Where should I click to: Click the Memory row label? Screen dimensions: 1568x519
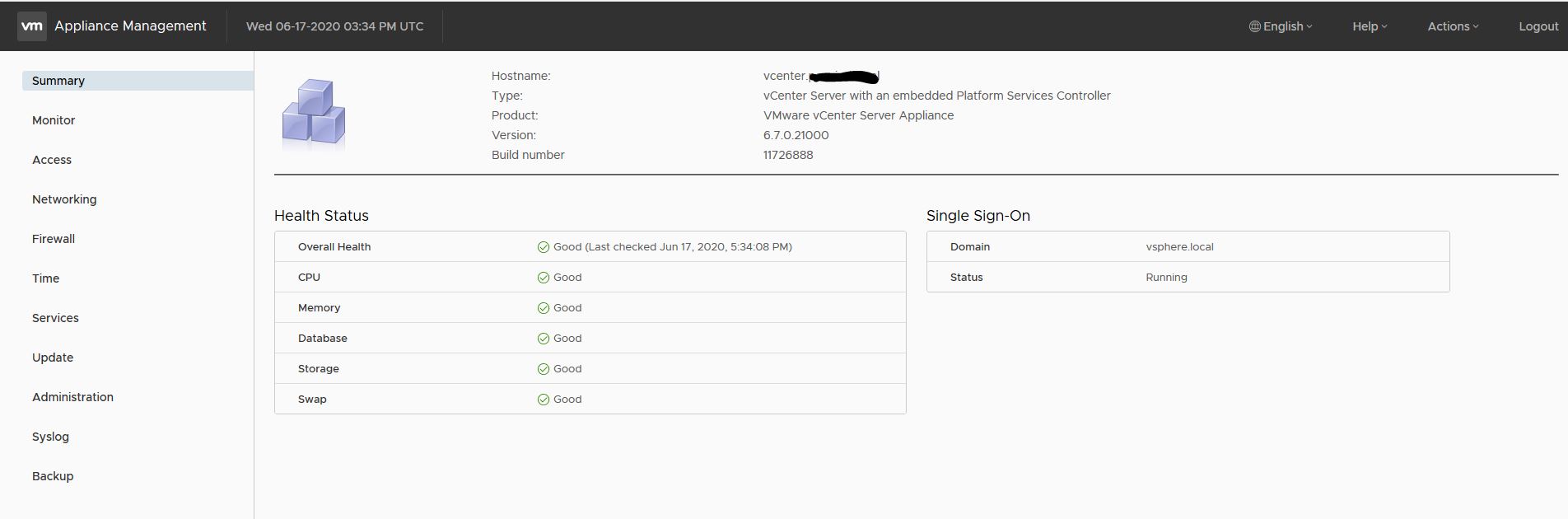(319, 308)
